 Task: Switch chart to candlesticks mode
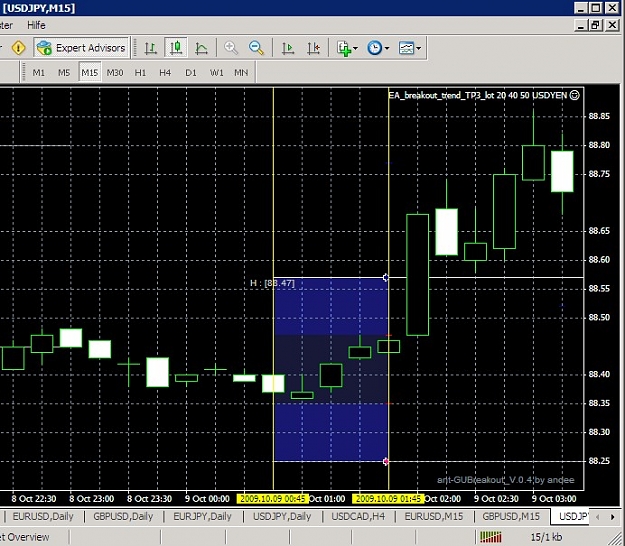pyautogui.click(x=176, y=48)
